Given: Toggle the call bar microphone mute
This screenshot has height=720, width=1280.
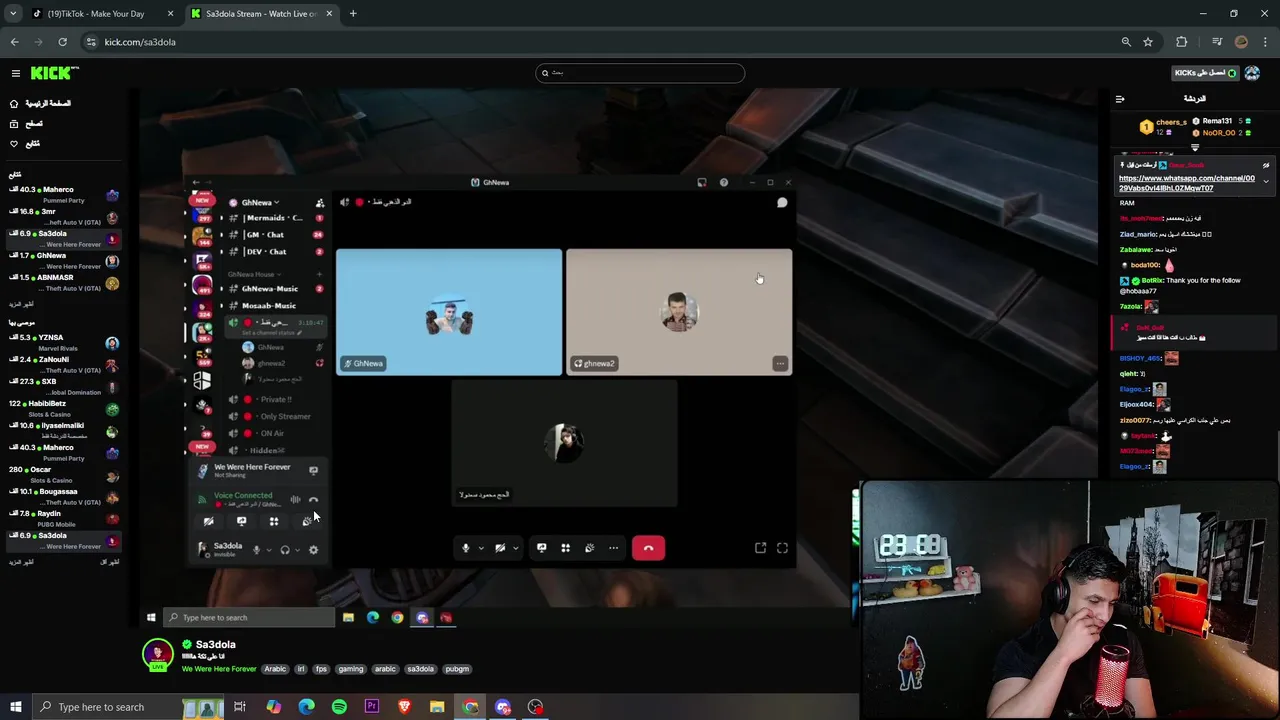Looking at the screenshot, I should click(465, 548).
